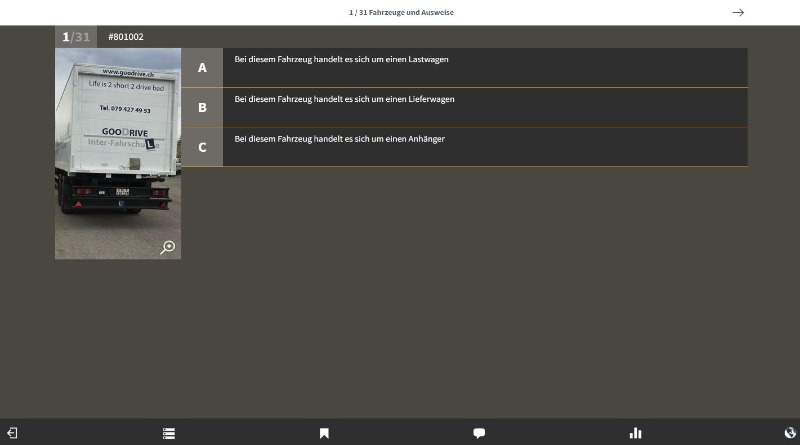800x445 pixels.
Task: Choose answer text ending with 'Lieferwagen'
Action: point(344,99)
